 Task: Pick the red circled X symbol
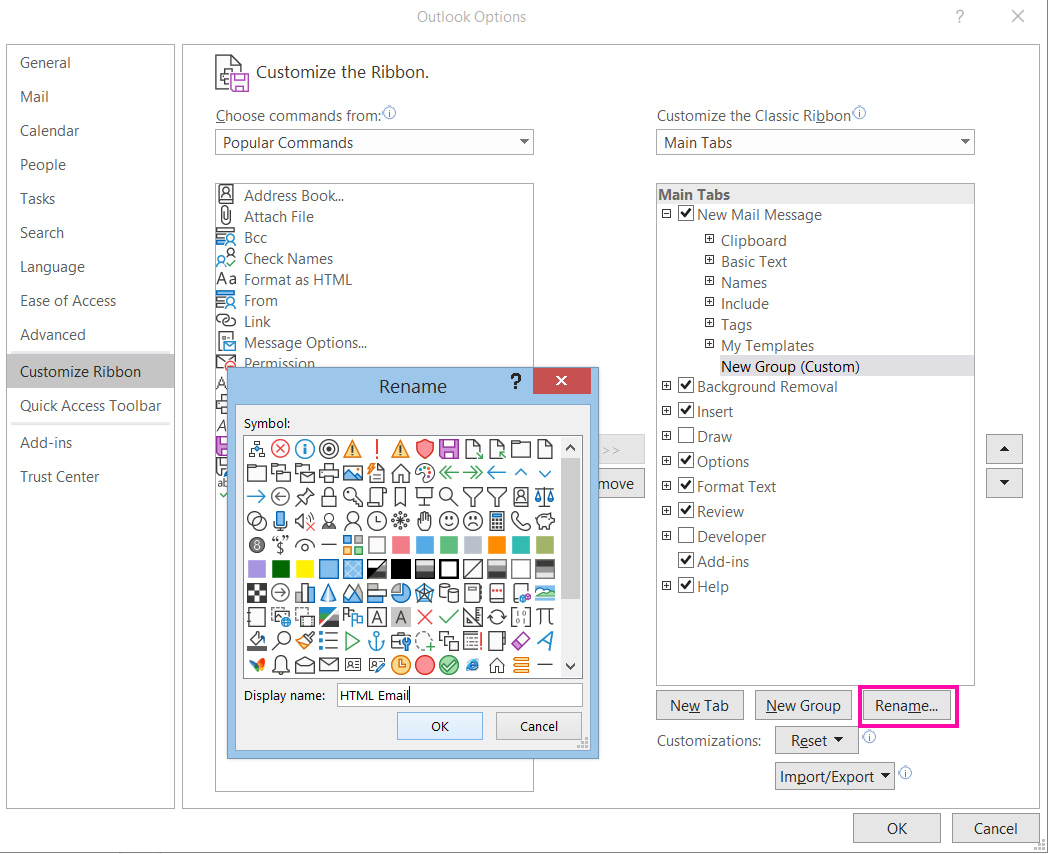[x=281, y=448]
